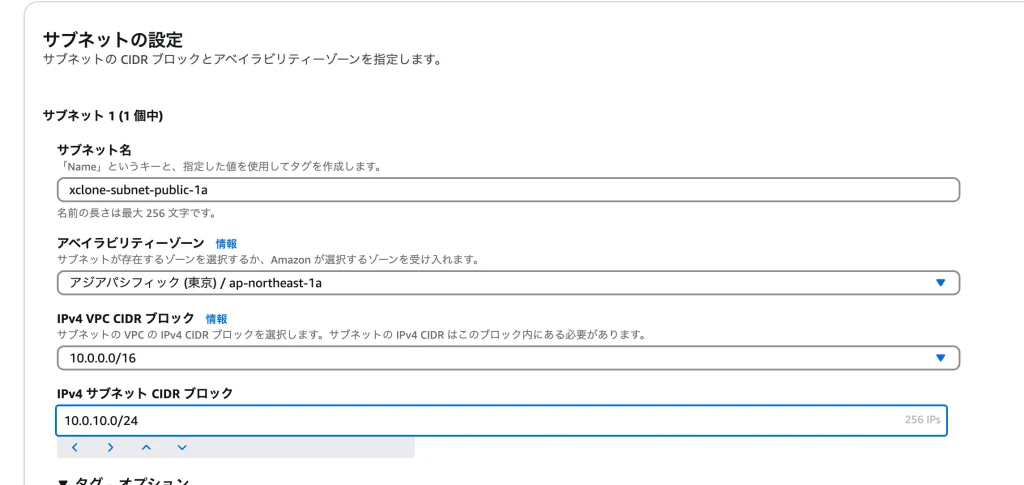Click the IPv4 サブネット CIDR ブロック label
Image resolution: width=1024 pixels, height=485 pixels.
(x=145, y=394)
